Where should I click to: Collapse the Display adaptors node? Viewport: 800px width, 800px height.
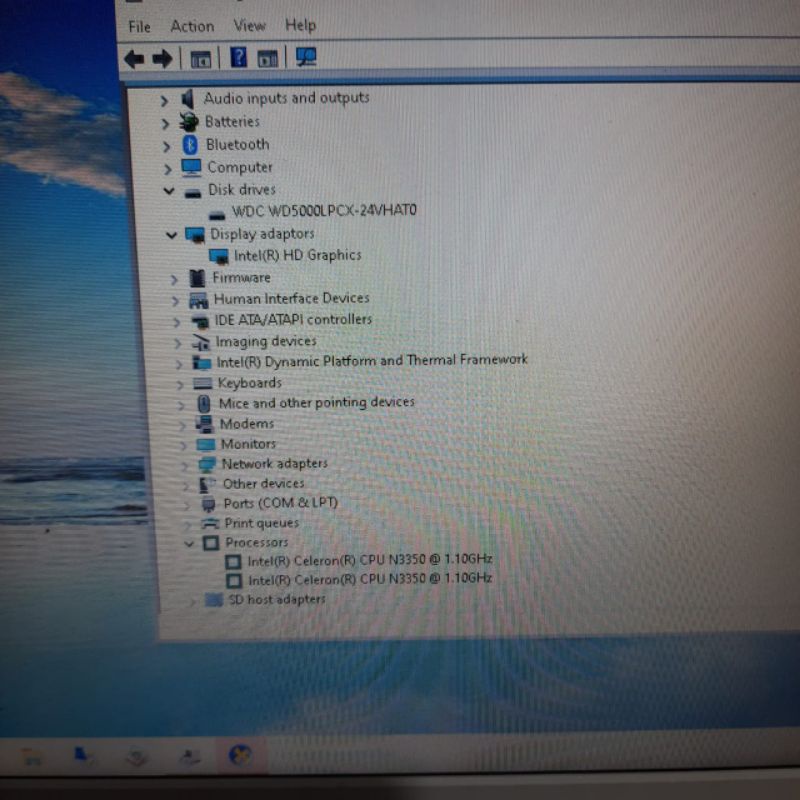[x=171, y=235]
